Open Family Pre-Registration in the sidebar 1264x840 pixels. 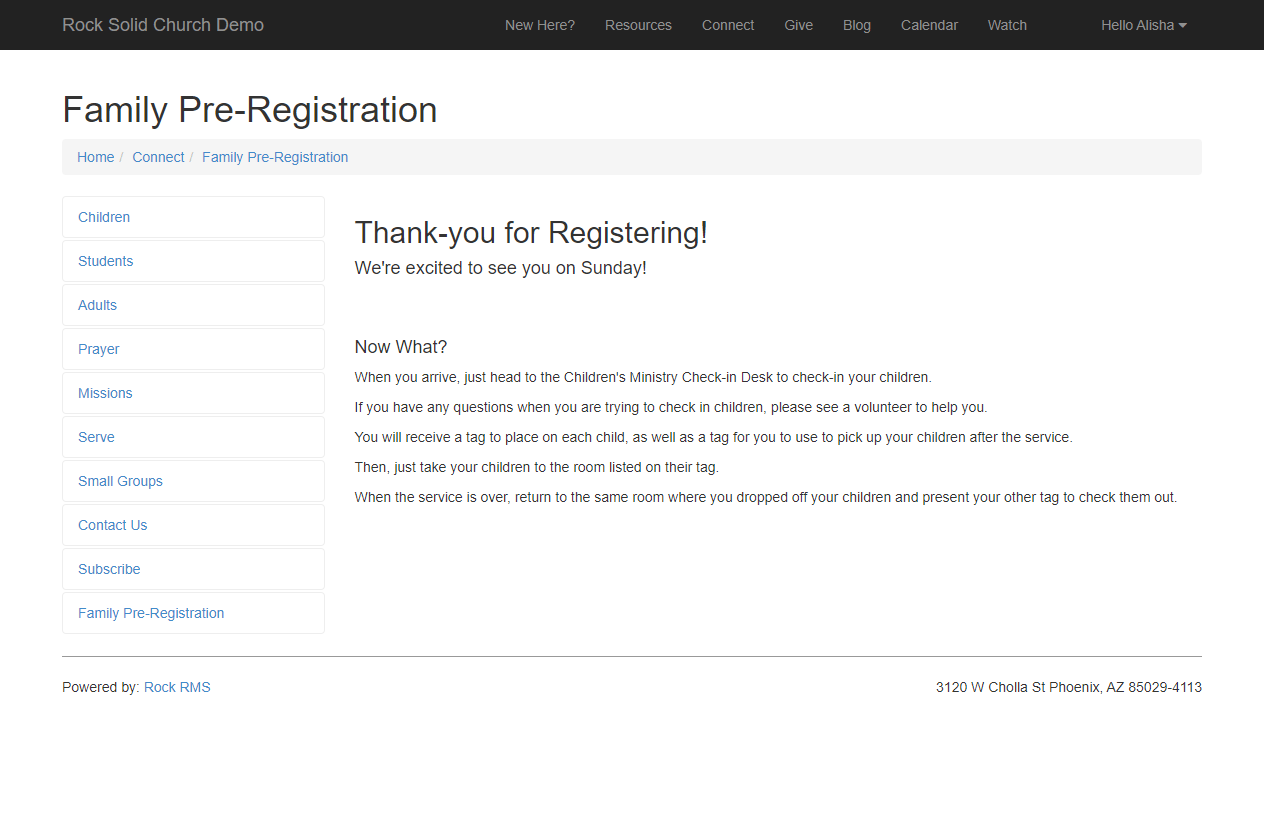coord(193,613)
